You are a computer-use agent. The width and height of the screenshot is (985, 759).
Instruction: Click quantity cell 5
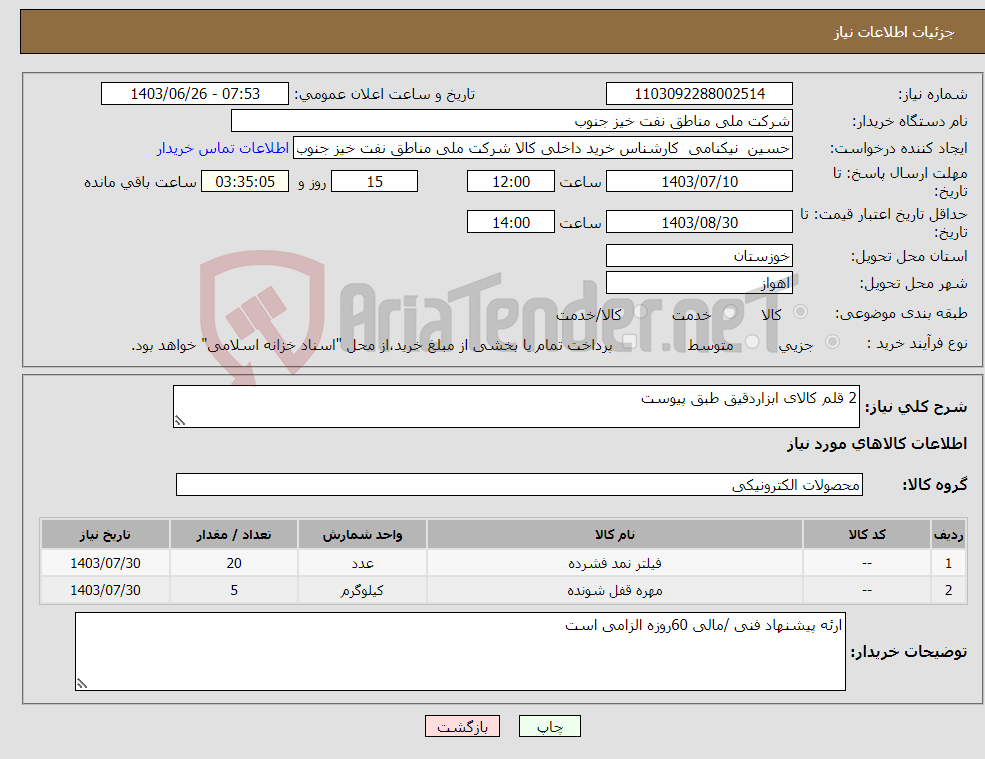234,590
